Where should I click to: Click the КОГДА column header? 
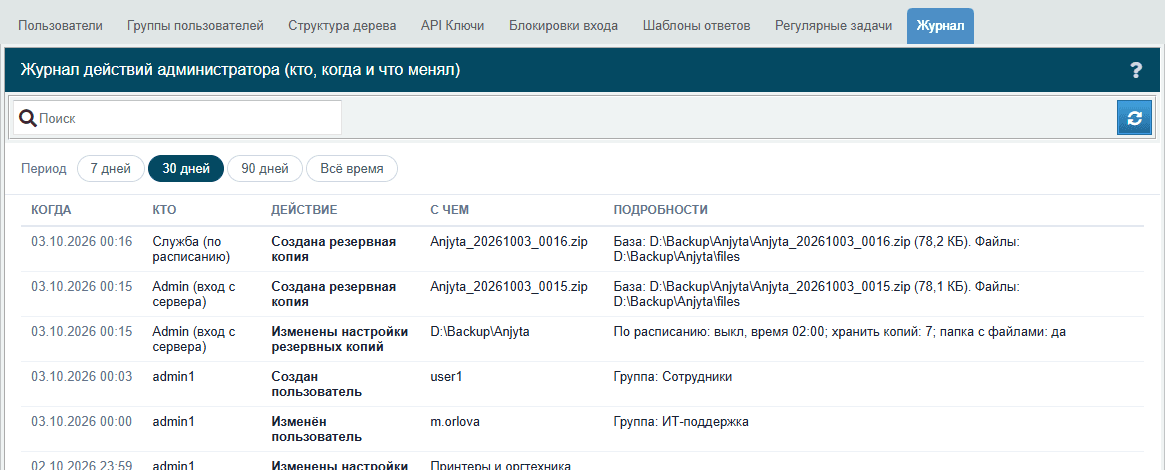[x=51, y=210]
